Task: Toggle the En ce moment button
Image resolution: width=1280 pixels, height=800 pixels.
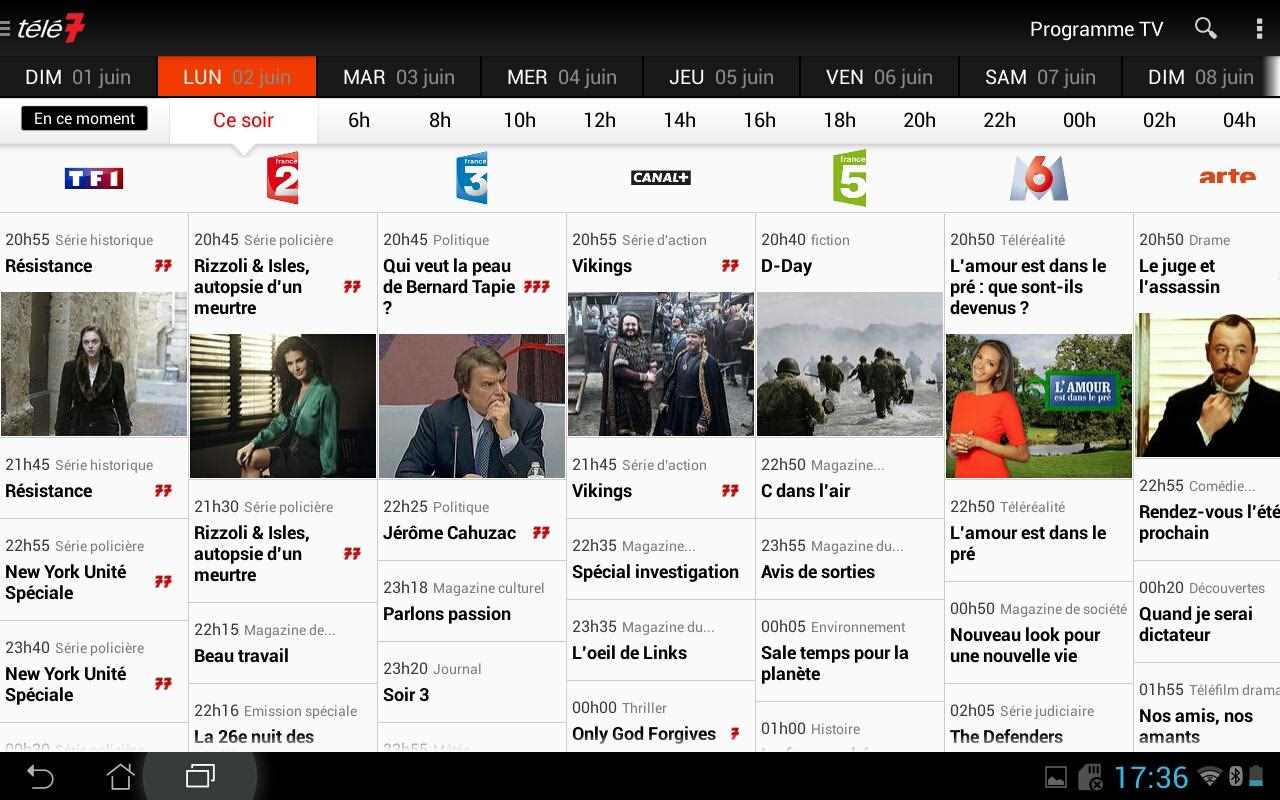Action: click(x=84, y=118)
